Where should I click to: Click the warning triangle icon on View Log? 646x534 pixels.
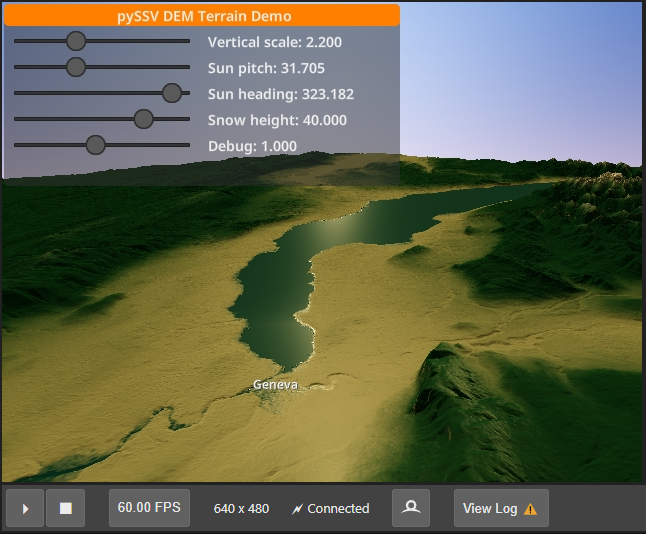530,509
